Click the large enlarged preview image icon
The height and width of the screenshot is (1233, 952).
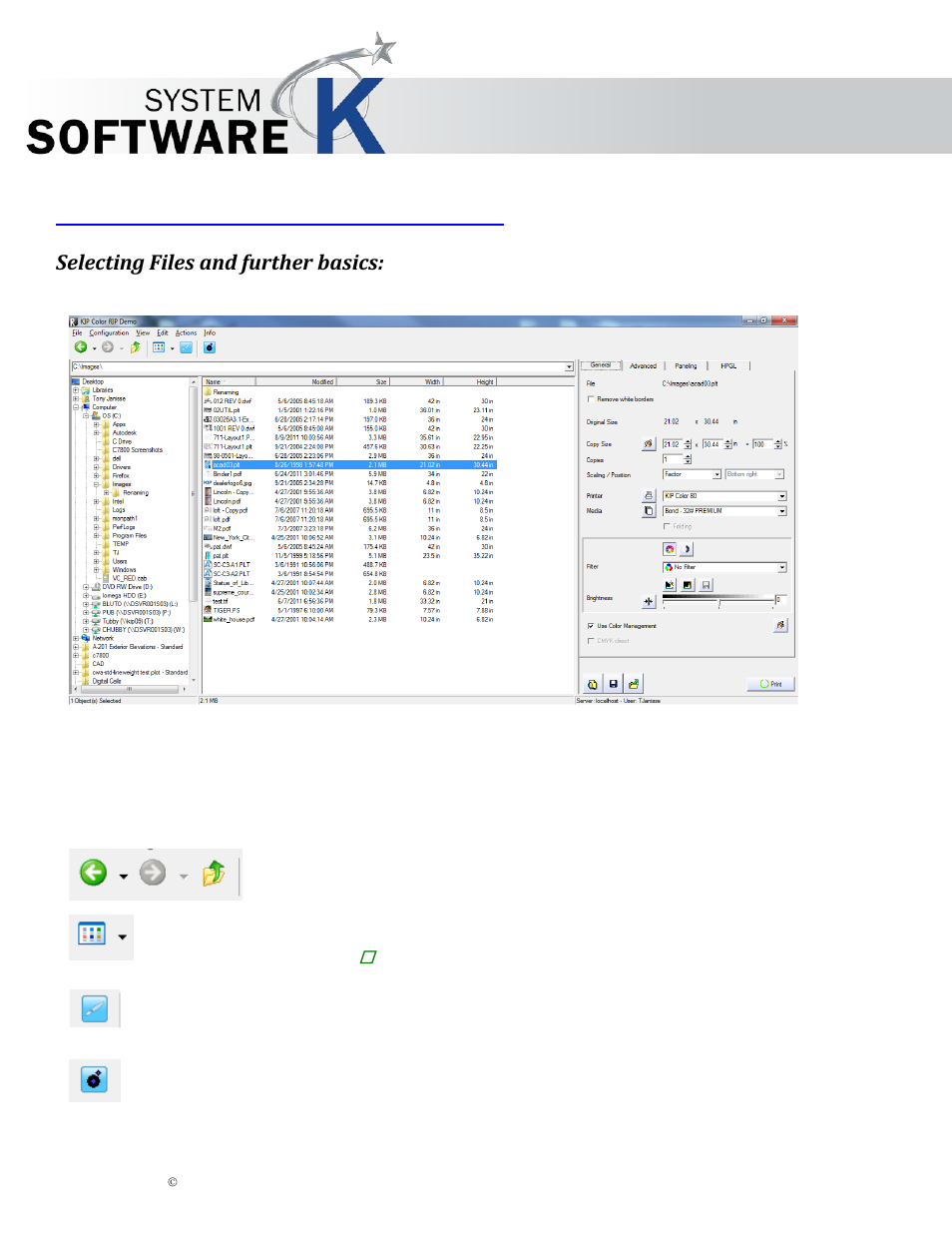click(94, 1009)
